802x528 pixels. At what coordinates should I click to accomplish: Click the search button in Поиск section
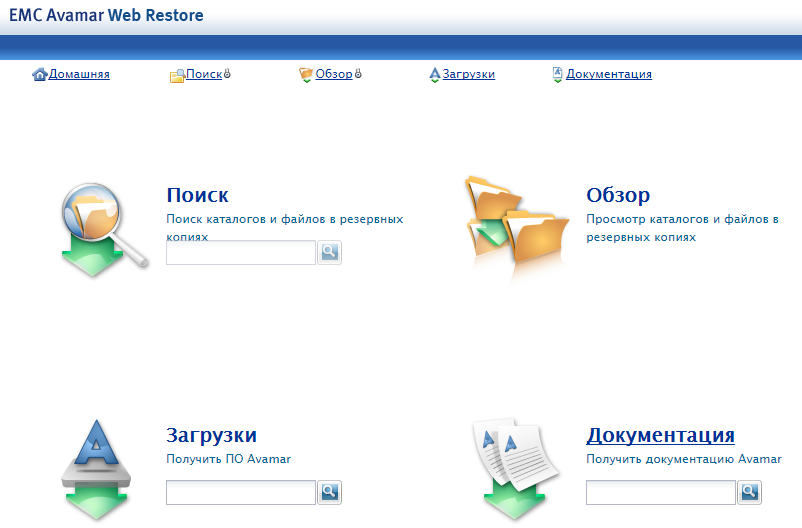(x=329, y=252)
